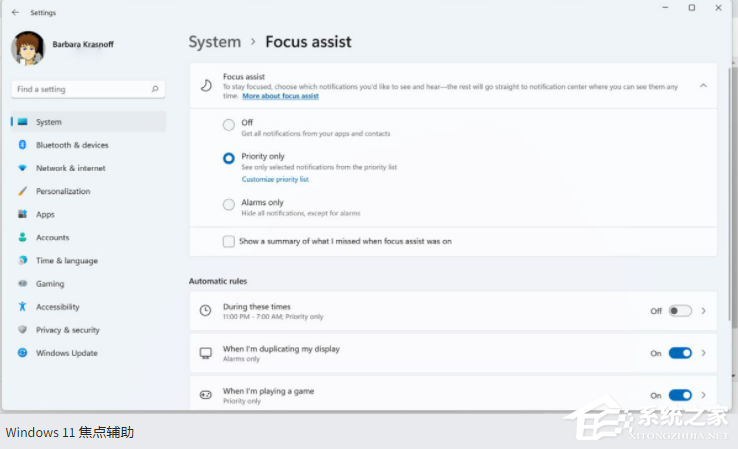Go to Privacy & security settings
The height and width of the screenshot is (449, 738).
[x=67, y=330]
